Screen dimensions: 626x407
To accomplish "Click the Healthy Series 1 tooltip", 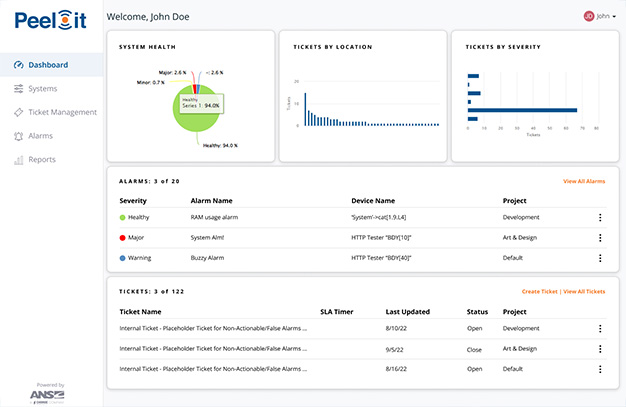I will (201, 103).
